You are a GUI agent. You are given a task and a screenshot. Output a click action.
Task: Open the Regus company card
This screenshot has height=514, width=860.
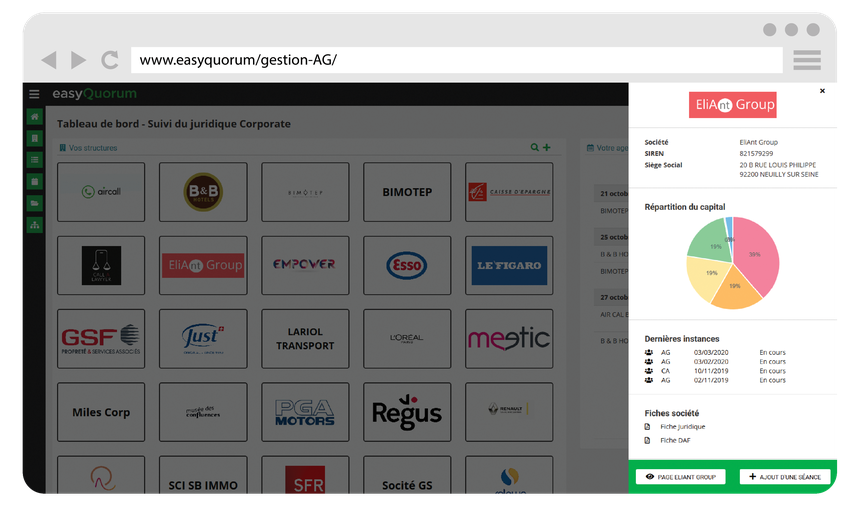point(407,412)
